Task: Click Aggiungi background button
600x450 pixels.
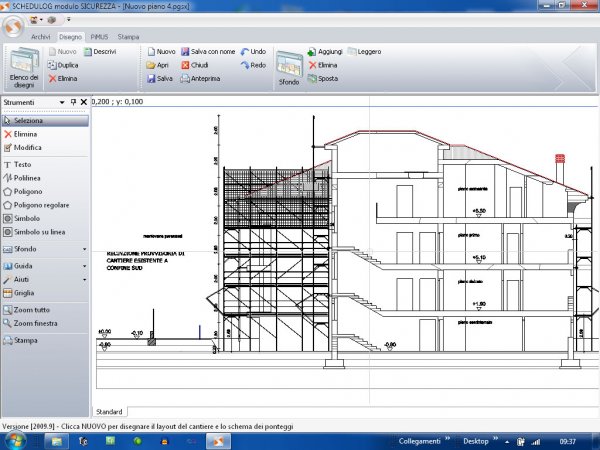Action: click(324, 50)
